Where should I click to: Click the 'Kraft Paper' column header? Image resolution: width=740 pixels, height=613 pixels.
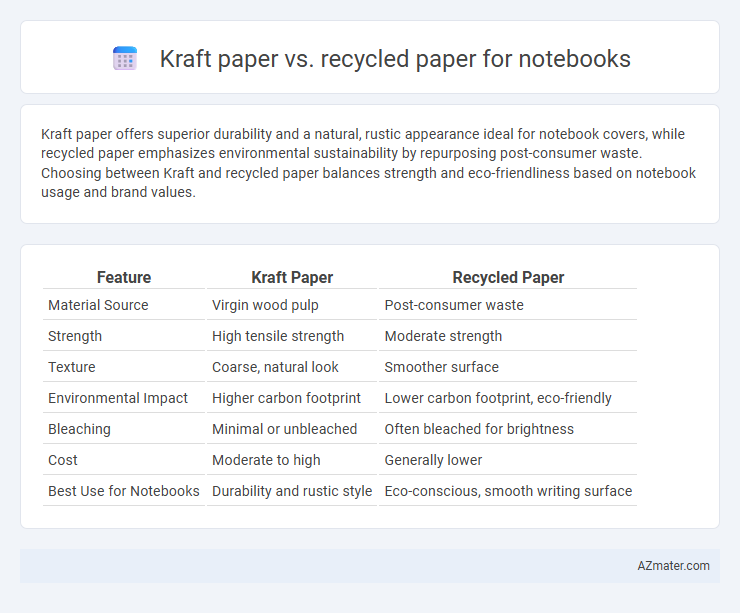coord(292,277)
